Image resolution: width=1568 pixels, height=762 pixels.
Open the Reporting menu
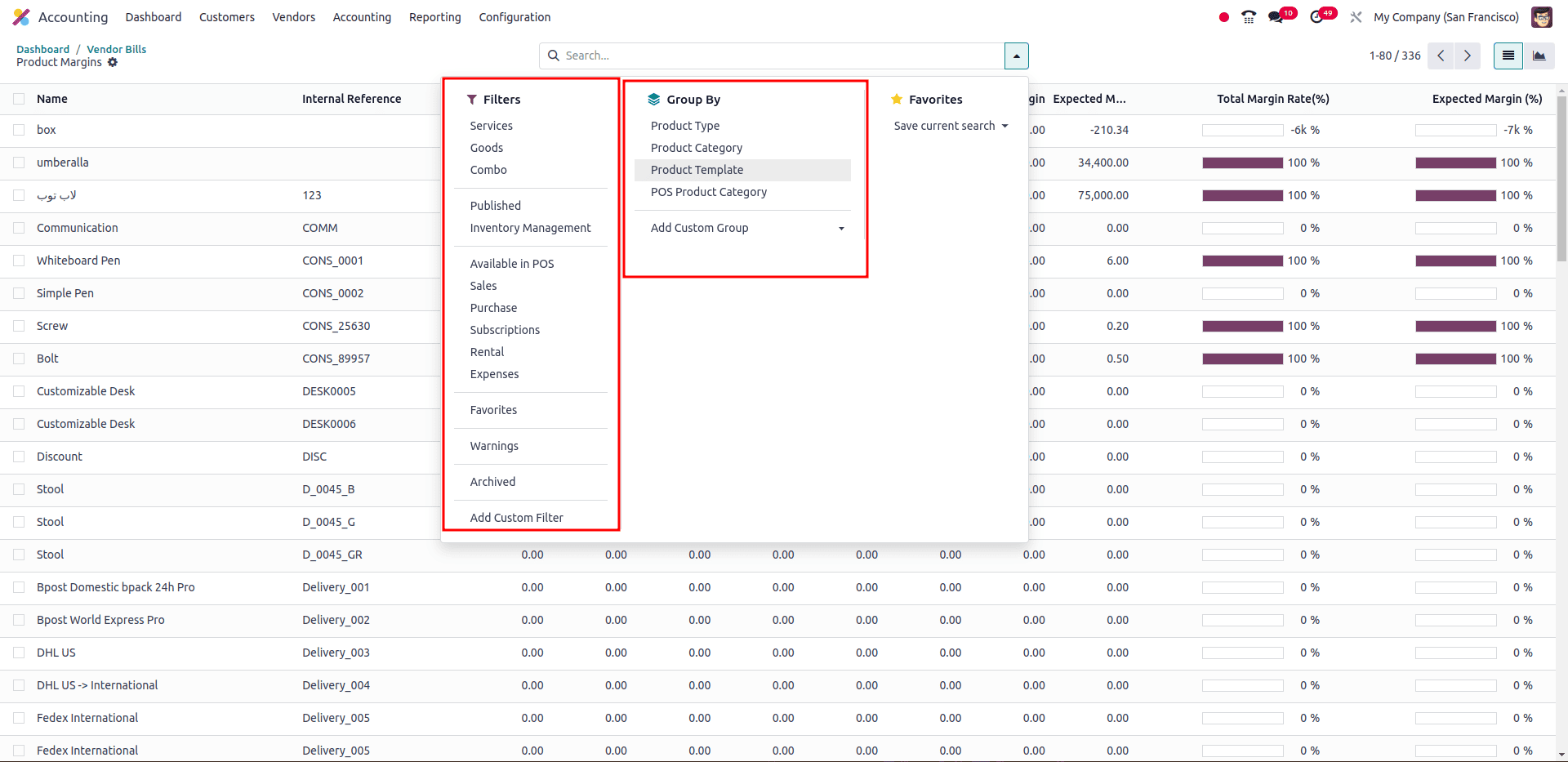[x=434, y=17]
